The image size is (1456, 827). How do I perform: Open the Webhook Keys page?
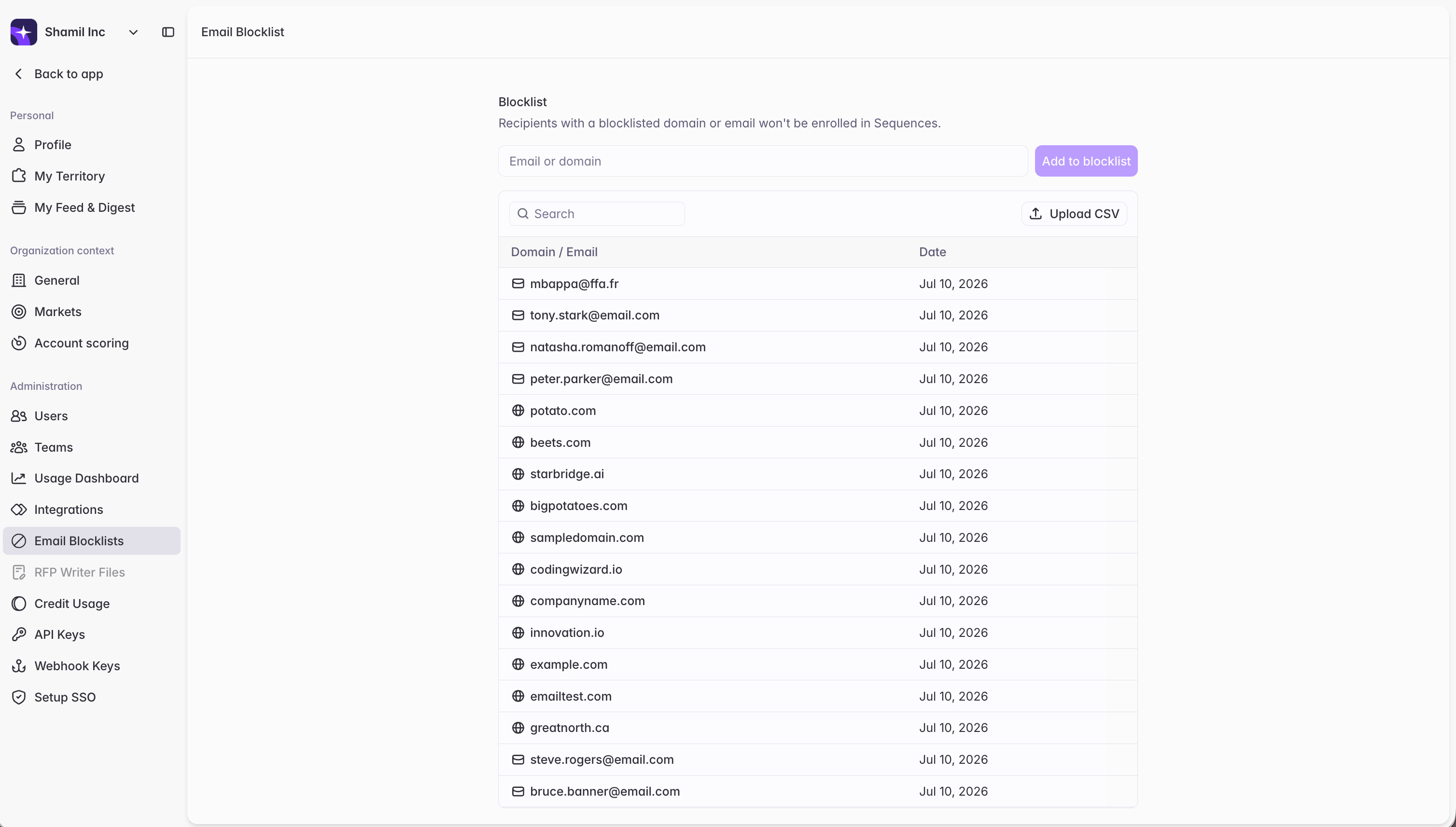(x=92, y=666)
